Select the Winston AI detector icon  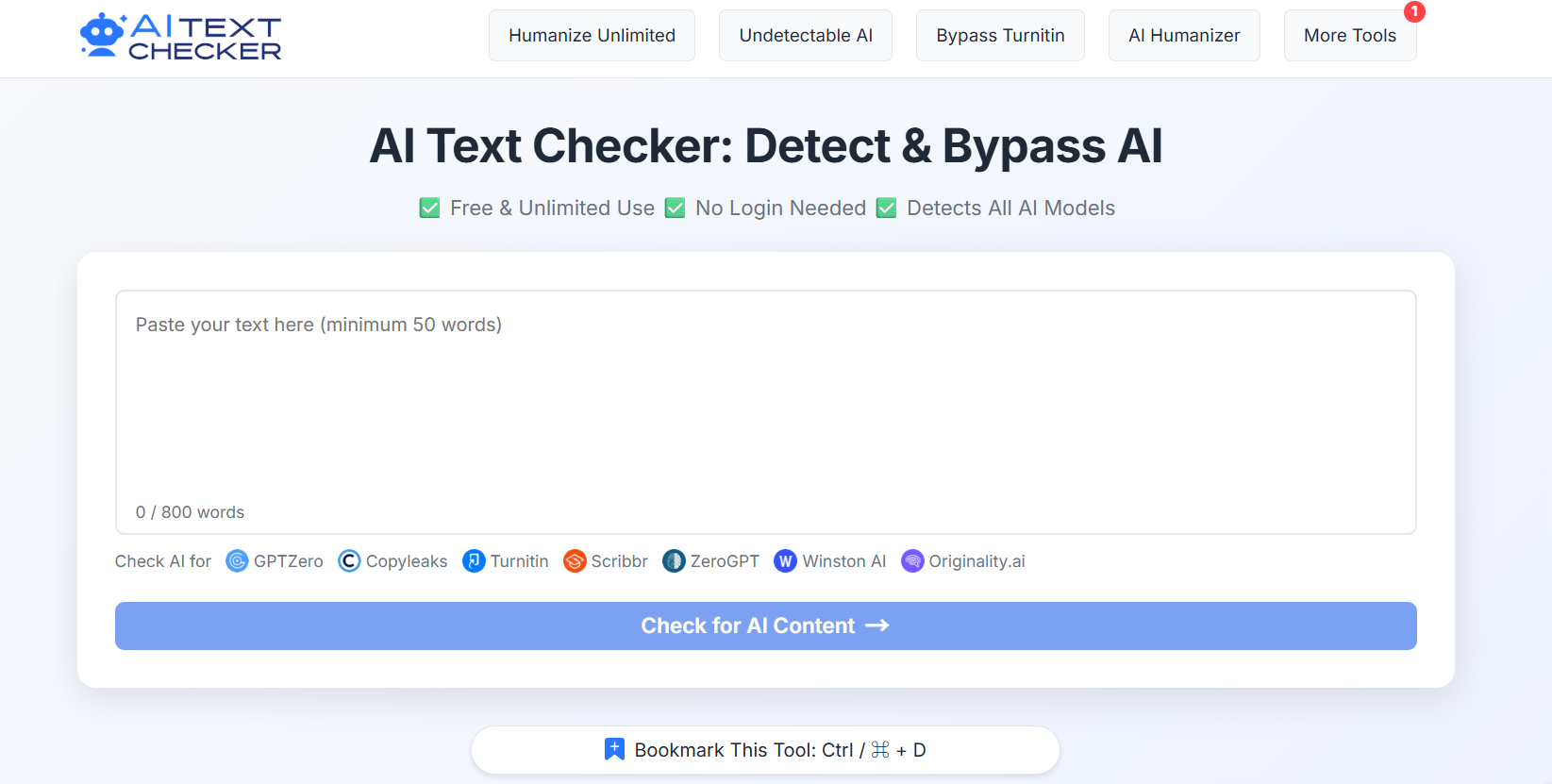[785, 561]
